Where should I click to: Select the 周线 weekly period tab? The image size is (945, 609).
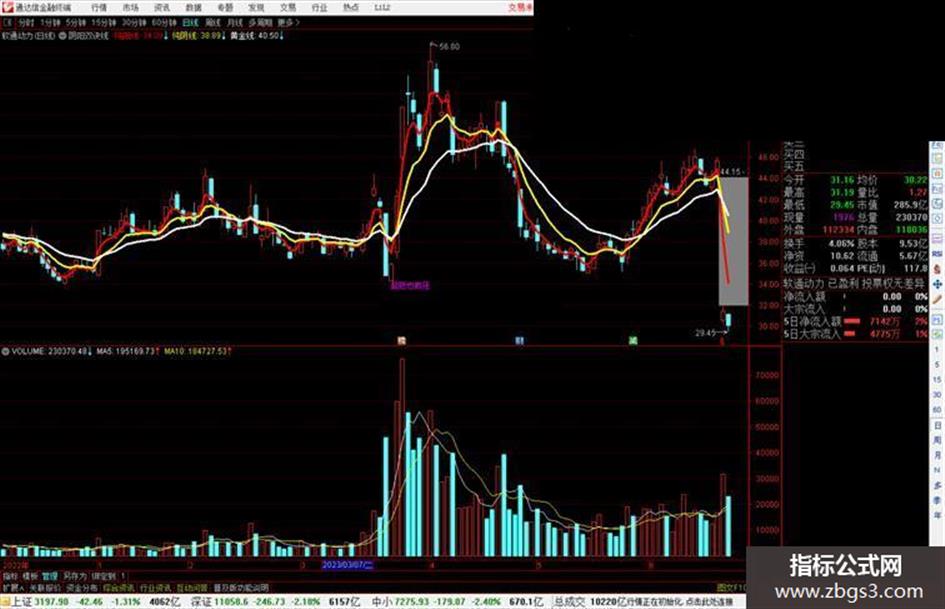click(x=213, y=22)
